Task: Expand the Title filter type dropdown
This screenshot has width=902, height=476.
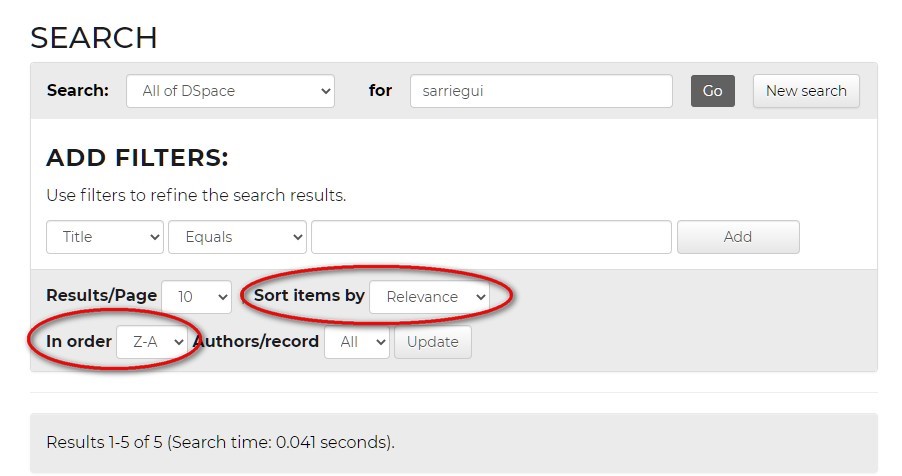Action: (x=105, y=237)
